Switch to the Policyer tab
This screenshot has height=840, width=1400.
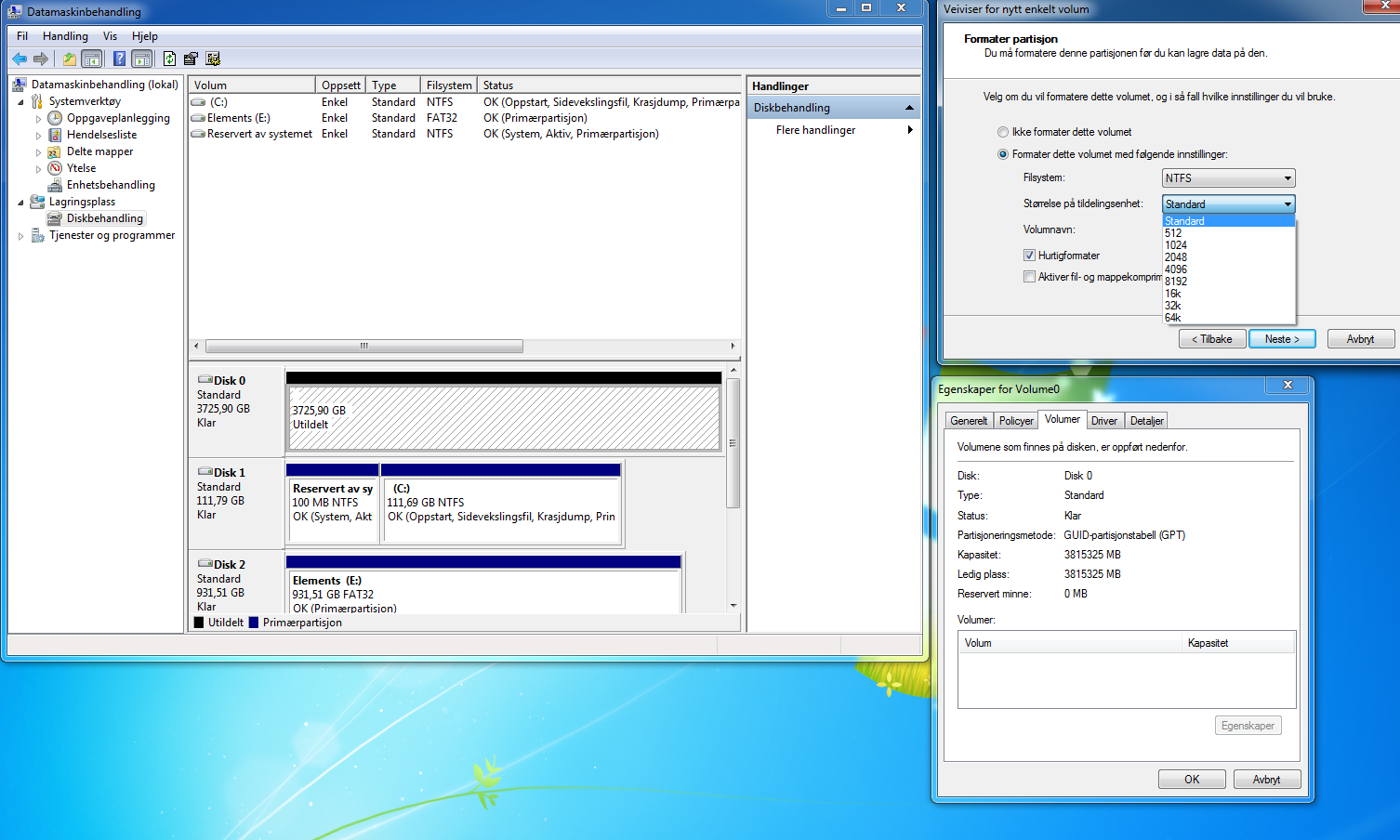tap(1016, 421)
